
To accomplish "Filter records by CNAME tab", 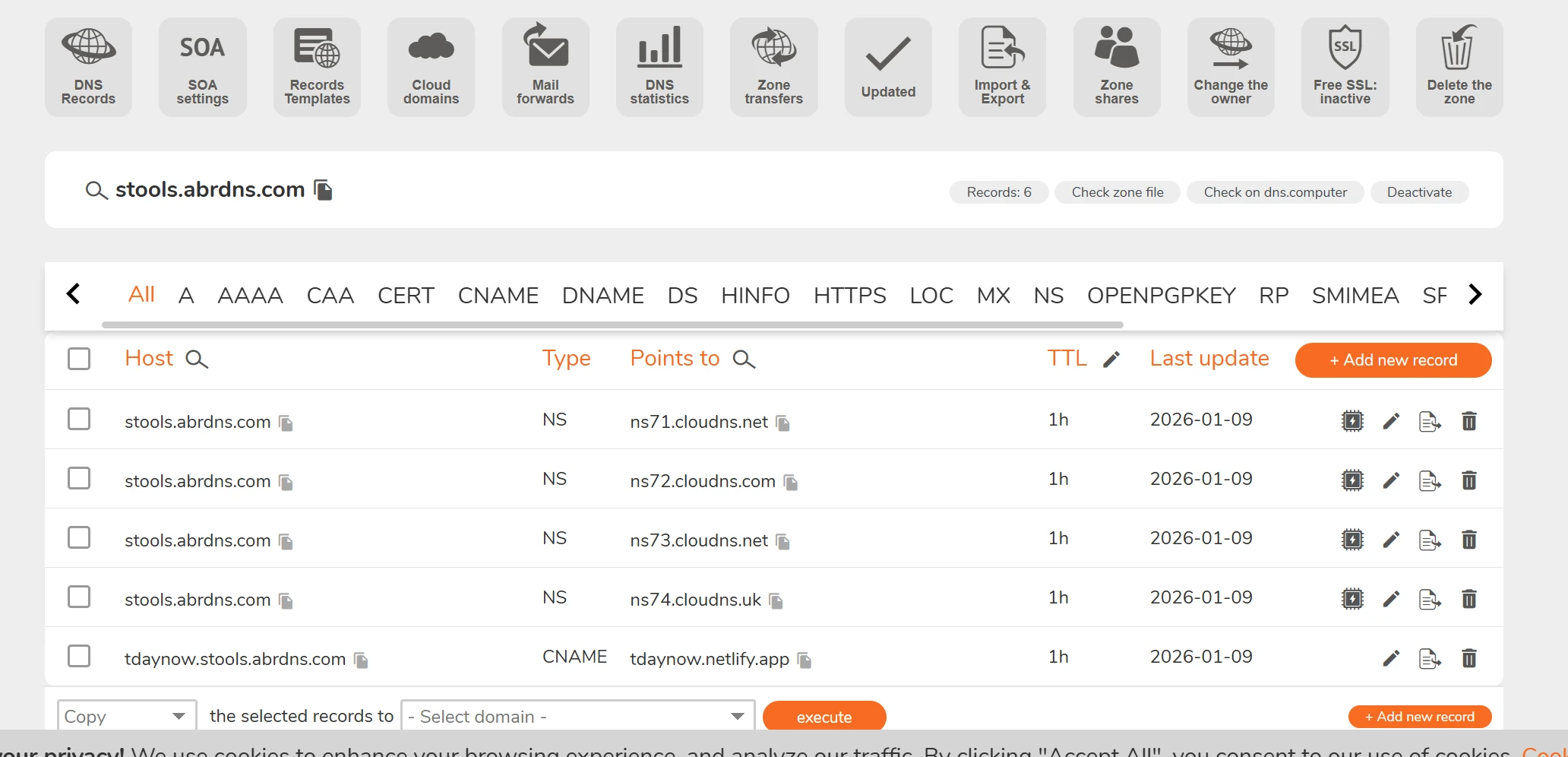I will pos(498,296).
